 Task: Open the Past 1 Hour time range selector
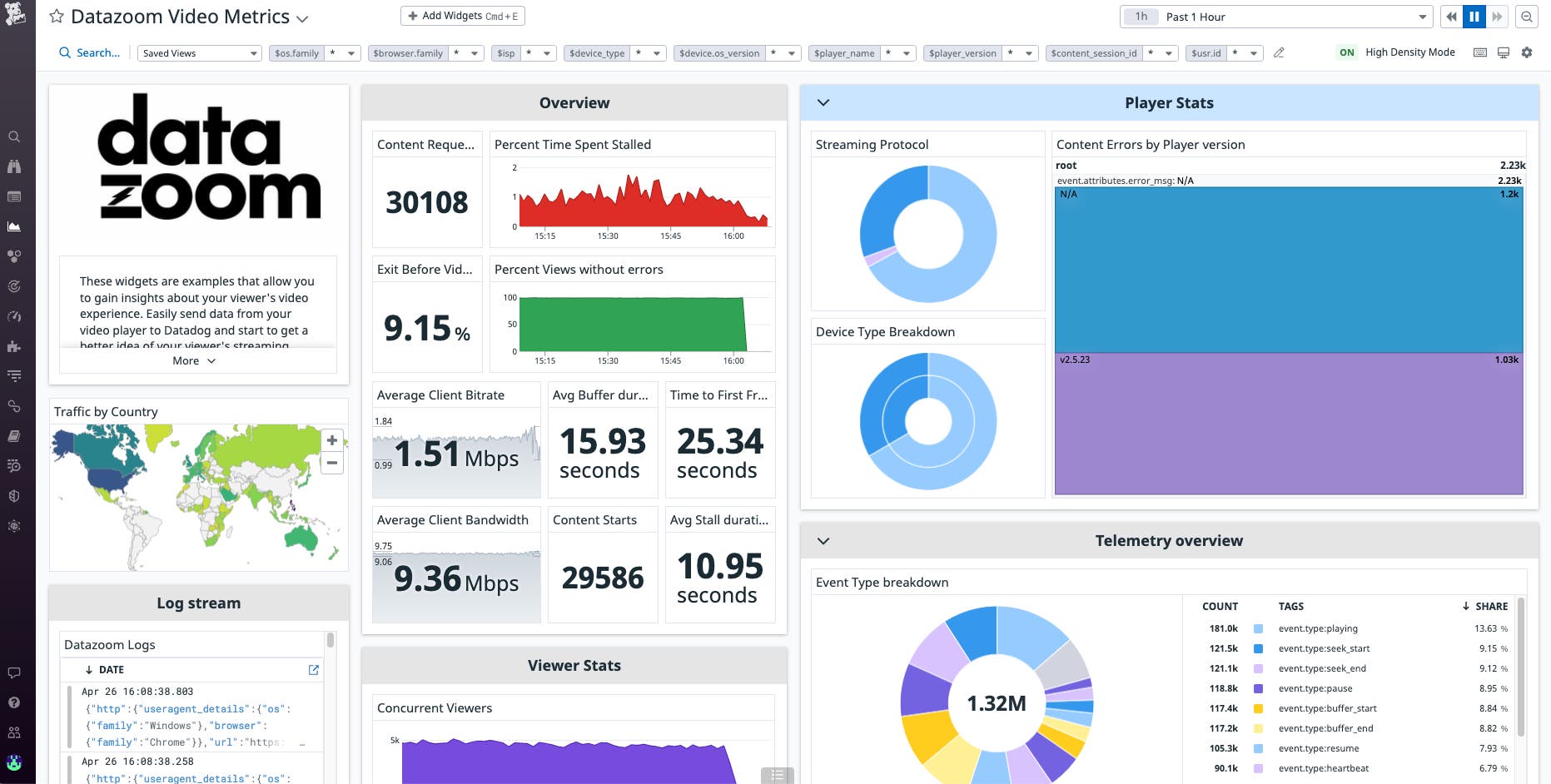click(x=1274, y=16)
